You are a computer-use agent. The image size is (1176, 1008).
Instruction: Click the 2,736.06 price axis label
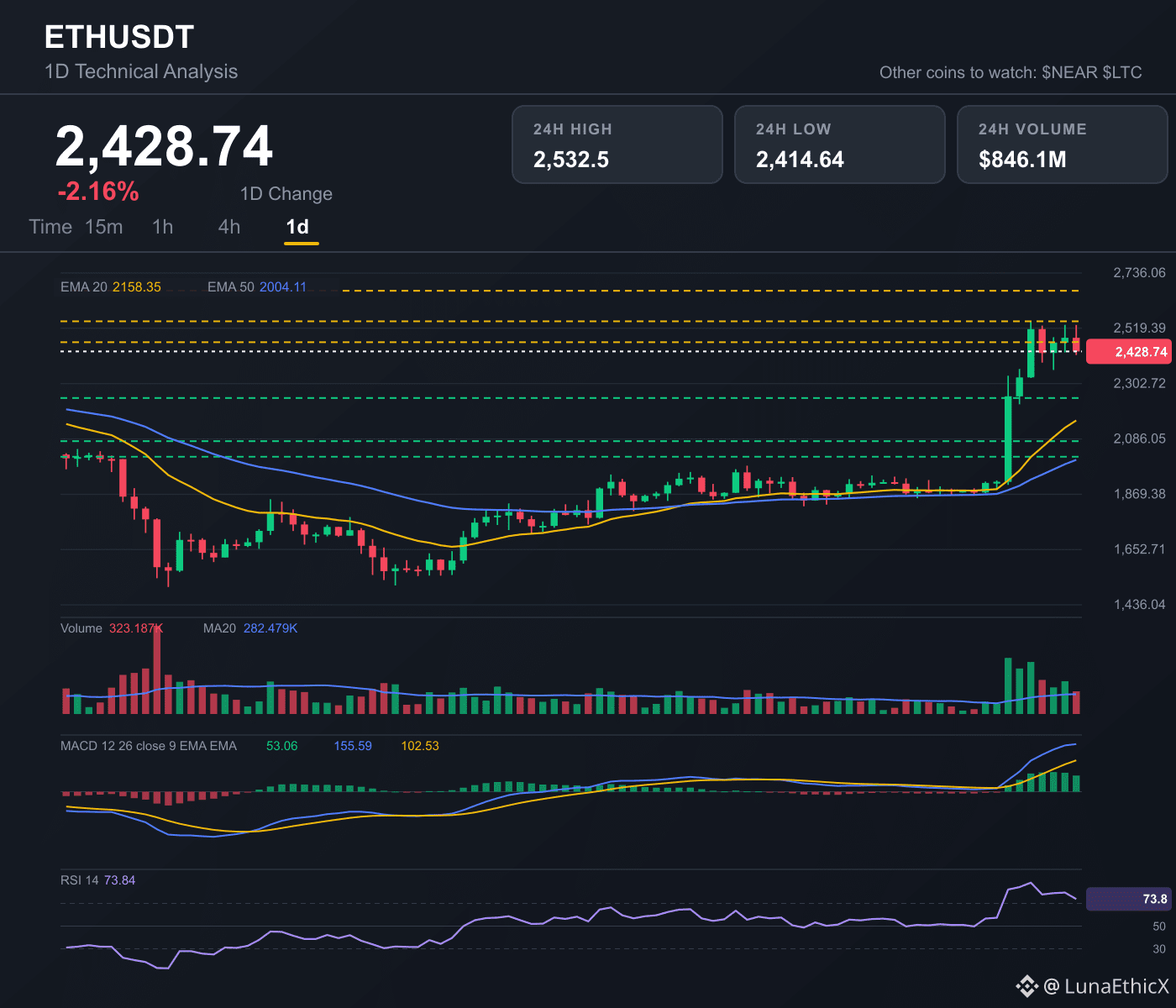pyautogui.click(x=1139, y=272)
